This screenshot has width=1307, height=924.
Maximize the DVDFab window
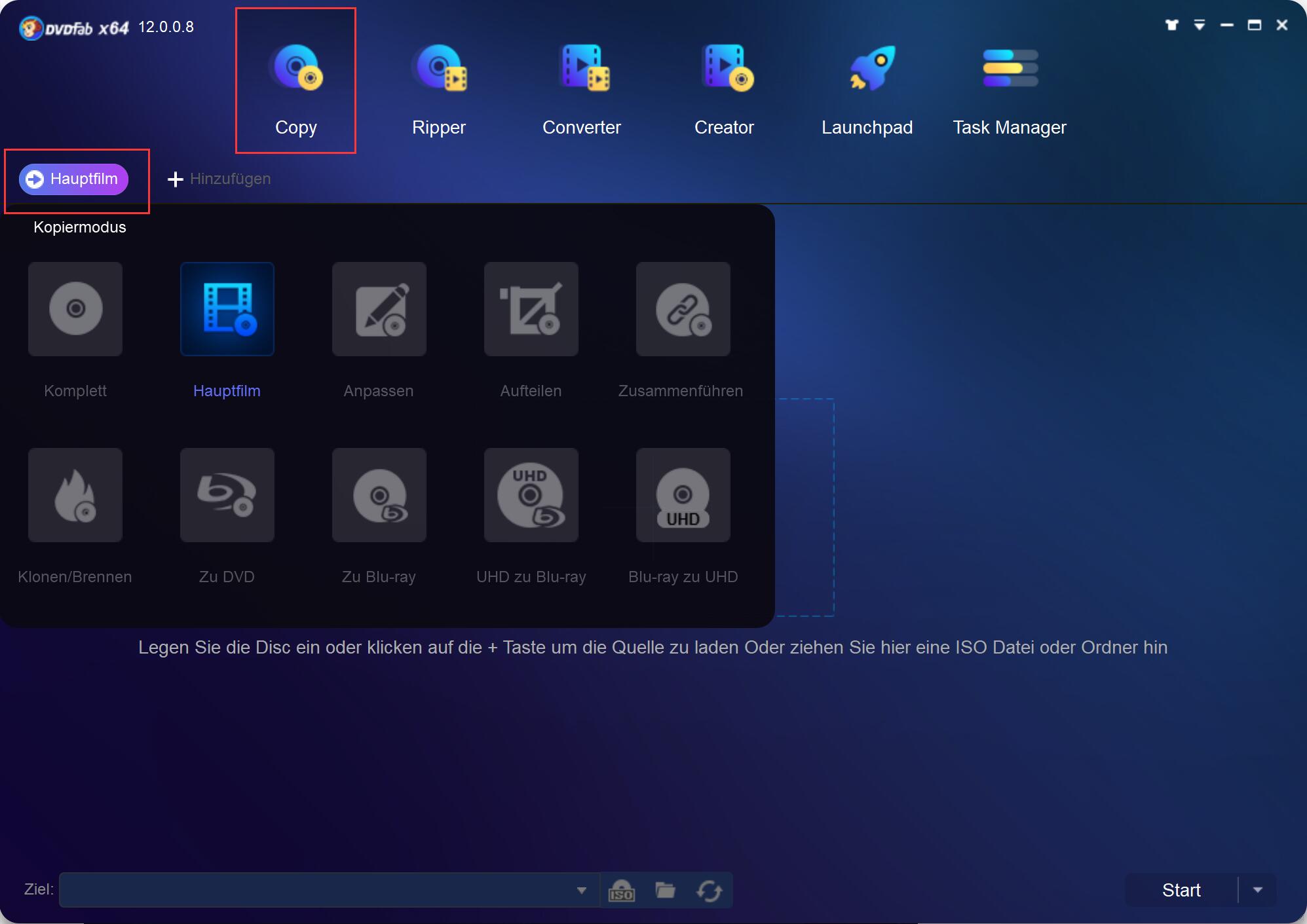[x=1255, y=25]
